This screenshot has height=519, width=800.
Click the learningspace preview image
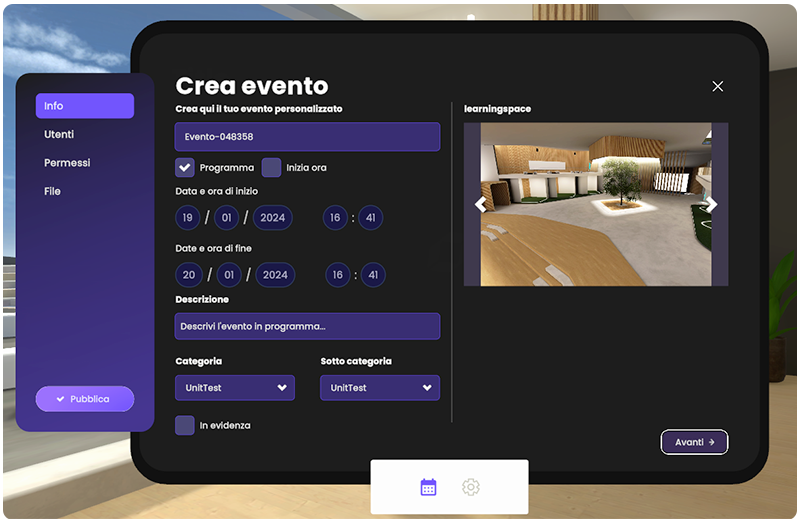[596, 204]
